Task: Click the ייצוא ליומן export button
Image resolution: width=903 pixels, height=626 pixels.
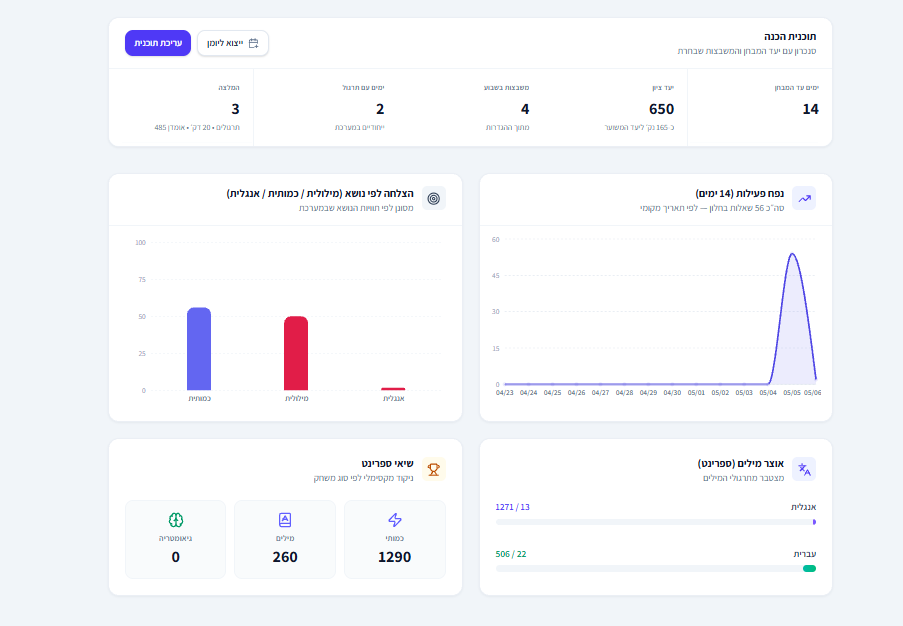Action: coord(233,43)
